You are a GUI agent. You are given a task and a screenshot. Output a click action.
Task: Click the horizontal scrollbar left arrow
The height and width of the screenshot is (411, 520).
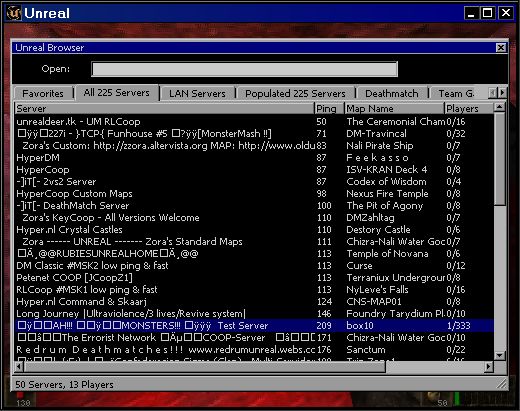(x=19, y=367)
